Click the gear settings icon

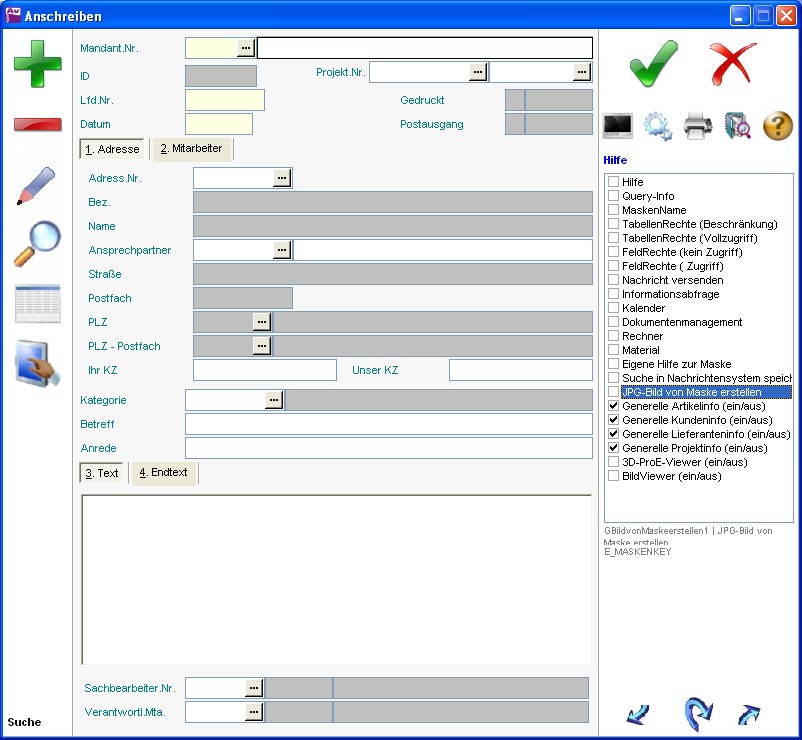[x=657, y=126]
